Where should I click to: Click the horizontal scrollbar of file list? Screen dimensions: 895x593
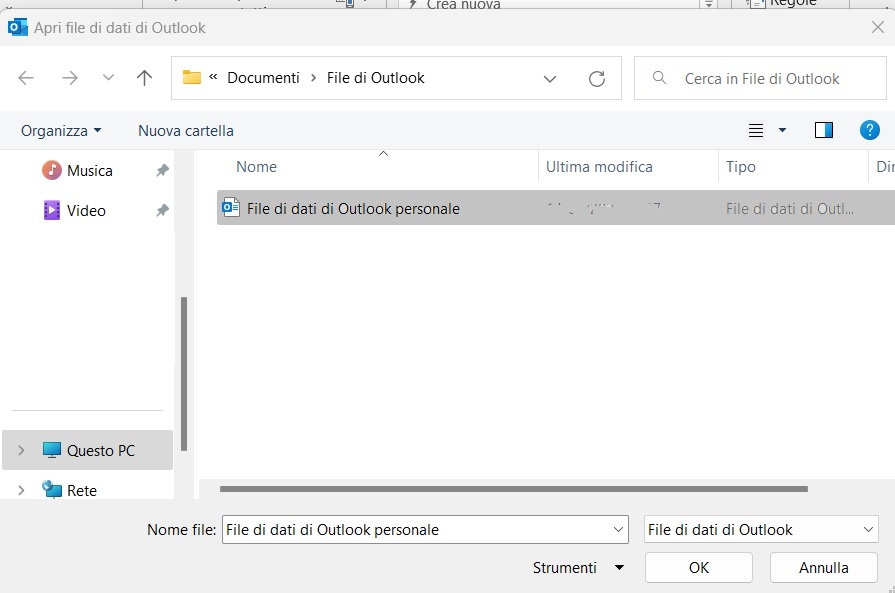pos(514,489)
